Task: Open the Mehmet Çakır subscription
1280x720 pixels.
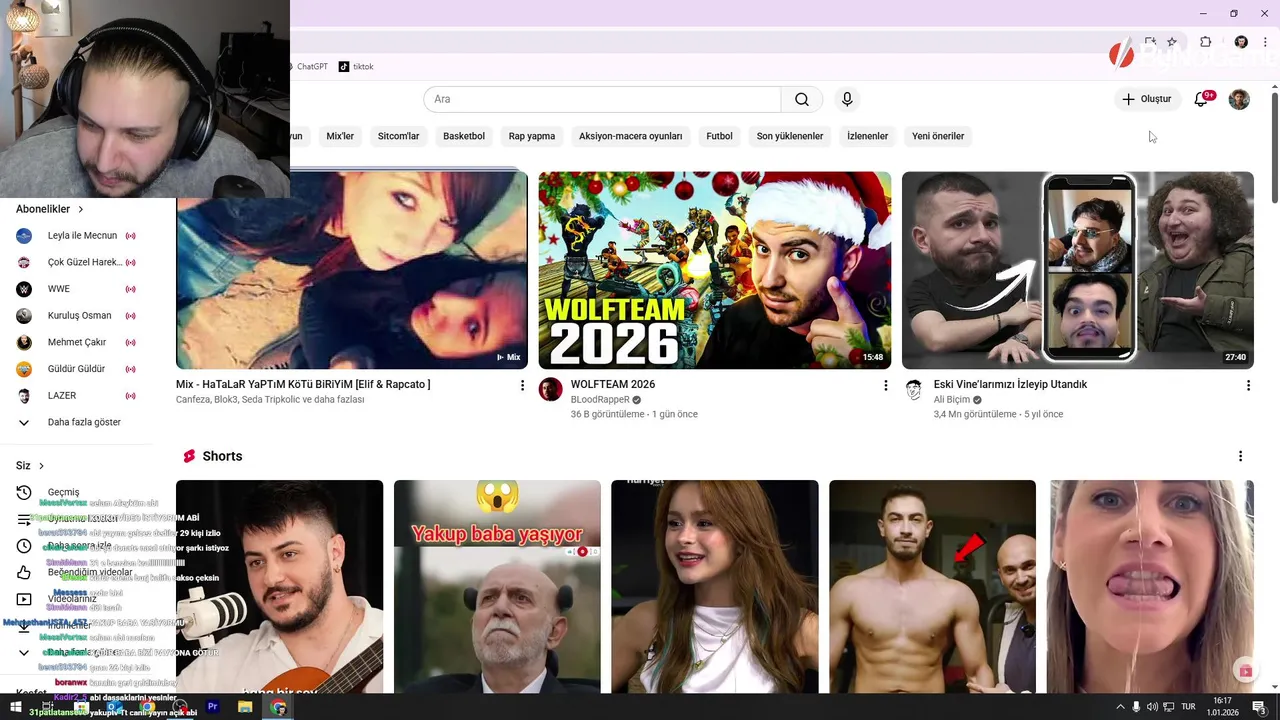Action: tap(76, 342)
